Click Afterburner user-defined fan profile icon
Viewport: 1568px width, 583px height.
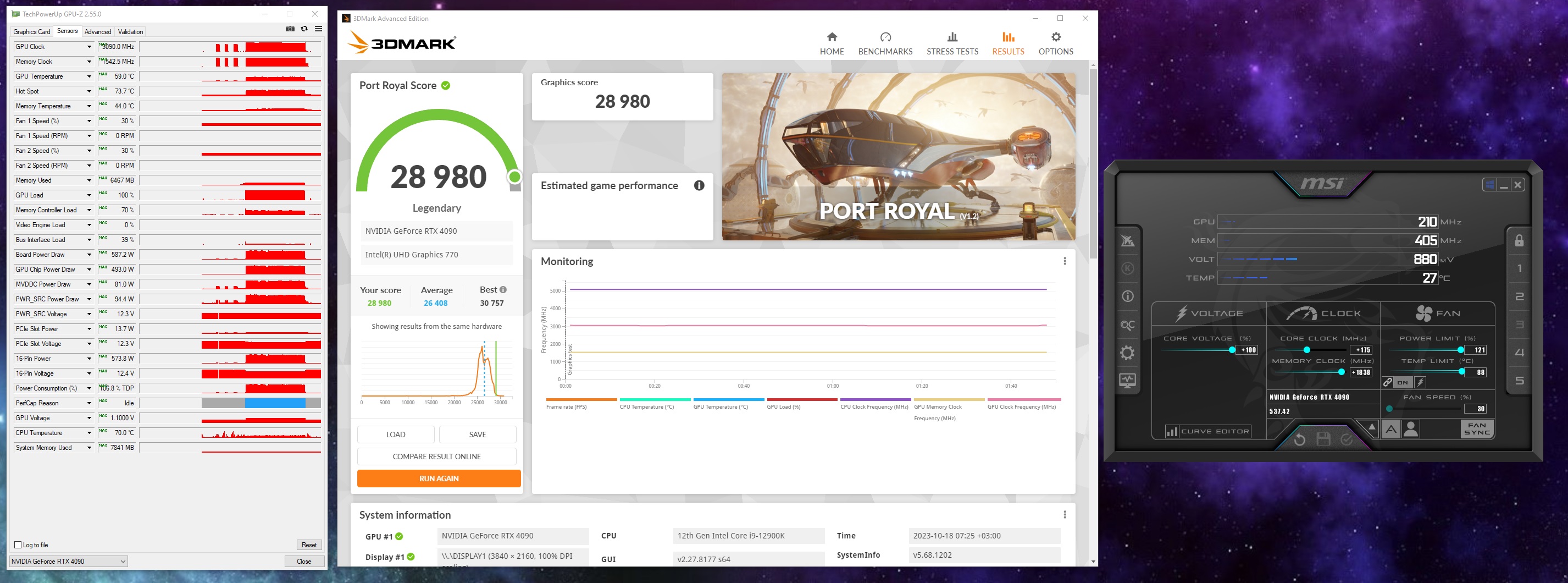1410,430
